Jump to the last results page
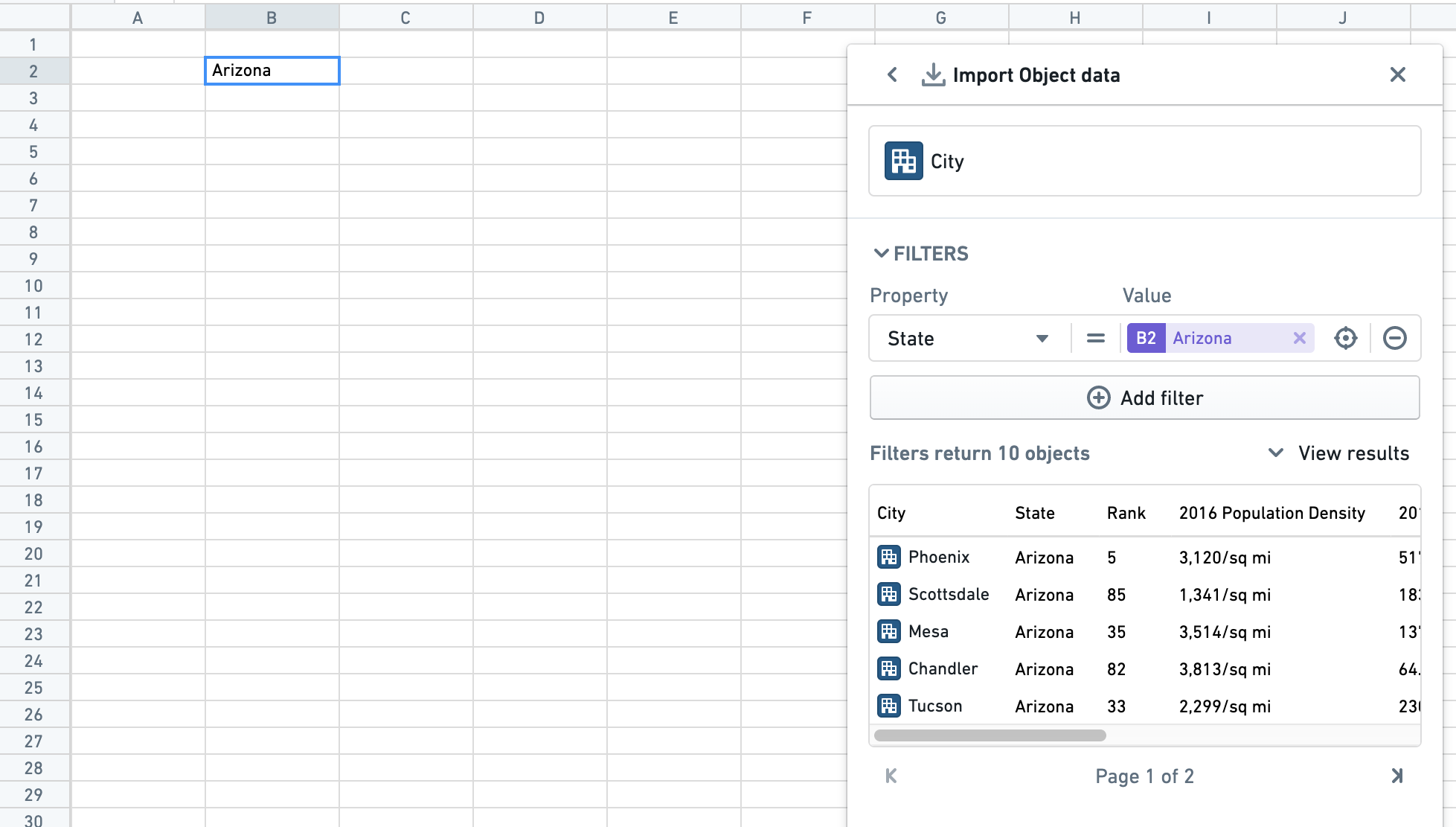1456x827 pixels. coord(1397,776)
